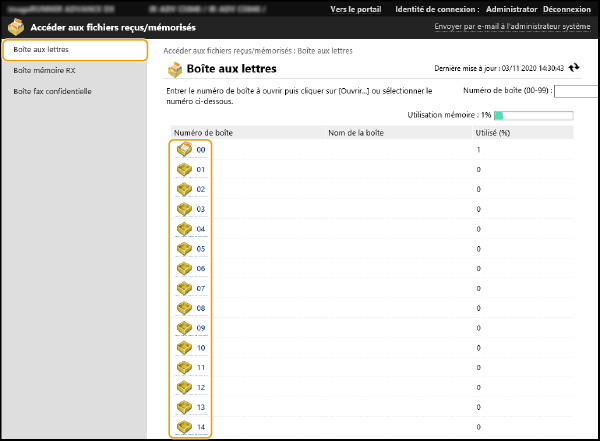Click the Vers le portail link
This screenshot has height=441, width=600.
pos(355,9)
